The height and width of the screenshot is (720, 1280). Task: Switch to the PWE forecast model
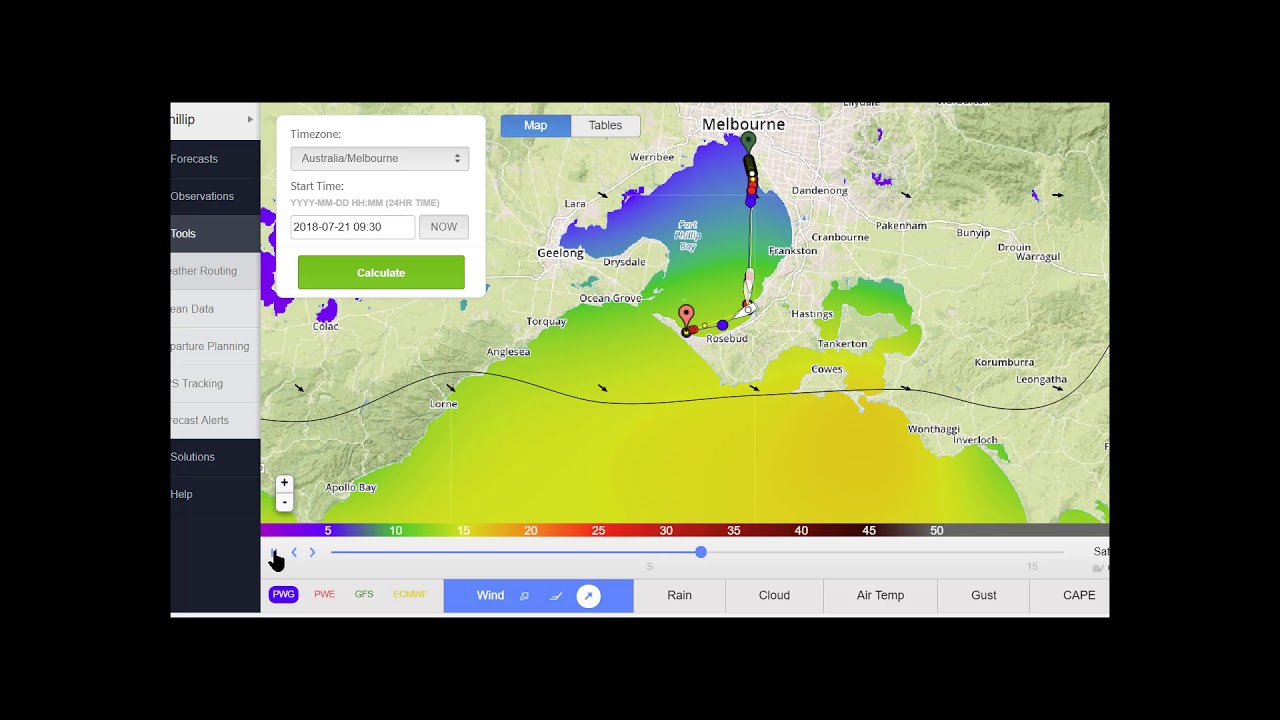(x=325, y=594)
